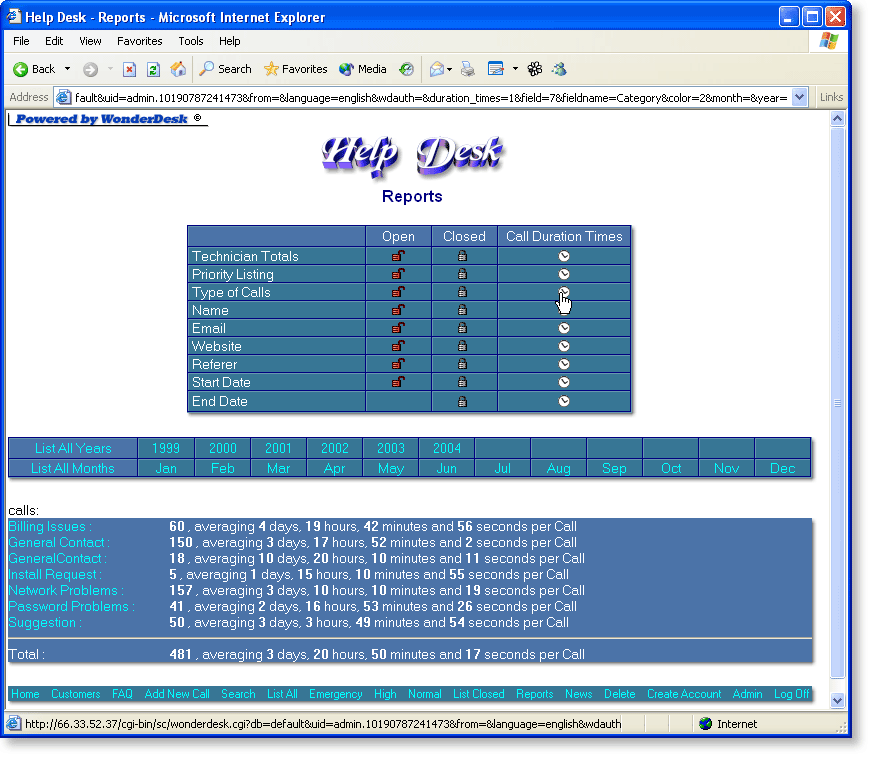Image resolution: width=872 pixels, height=758 pixels.
Task: Open the Network Problems category link
Action: pos(66,591)
